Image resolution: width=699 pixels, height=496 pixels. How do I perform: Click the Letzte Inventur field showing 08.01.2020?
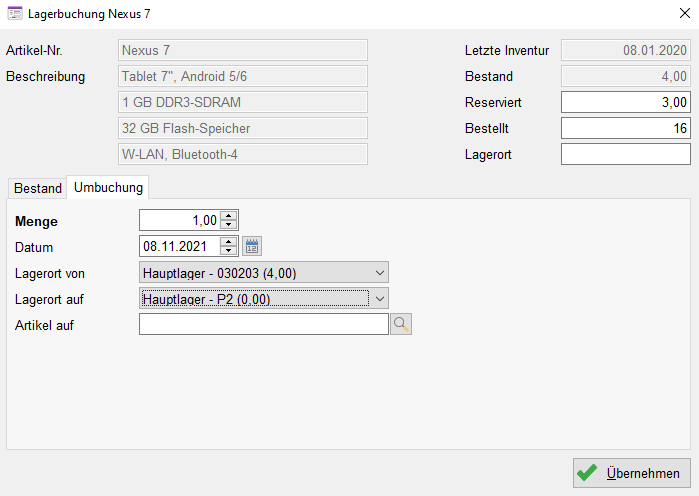click(626, 50)
